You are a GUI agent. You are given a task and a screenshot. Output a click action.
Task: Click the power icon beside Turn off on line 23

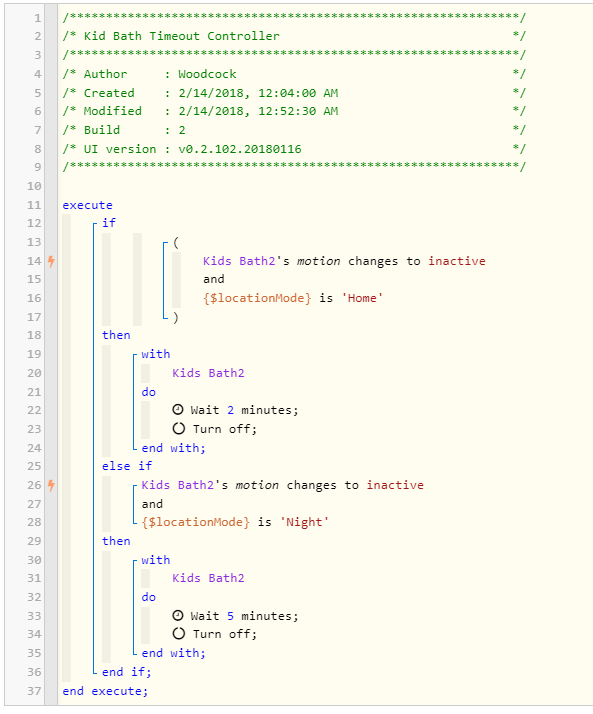pyautogui.click(x=179, y=428)
